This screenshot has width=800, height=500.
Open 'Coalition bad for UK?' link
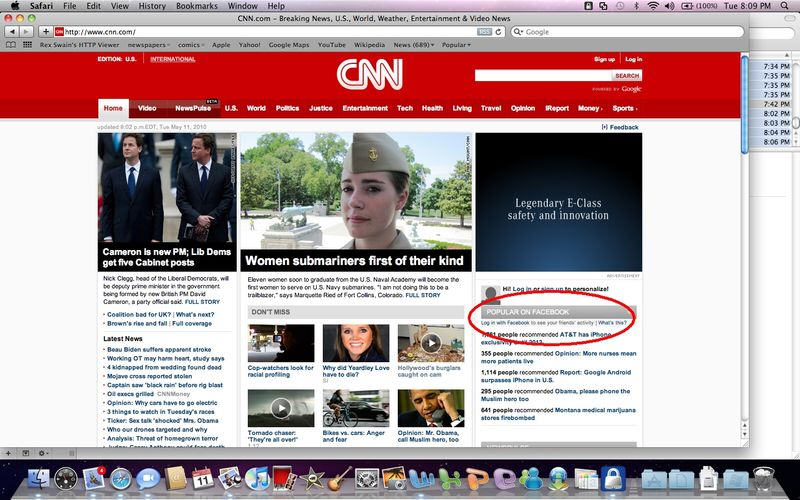click(x=139, y=314)
